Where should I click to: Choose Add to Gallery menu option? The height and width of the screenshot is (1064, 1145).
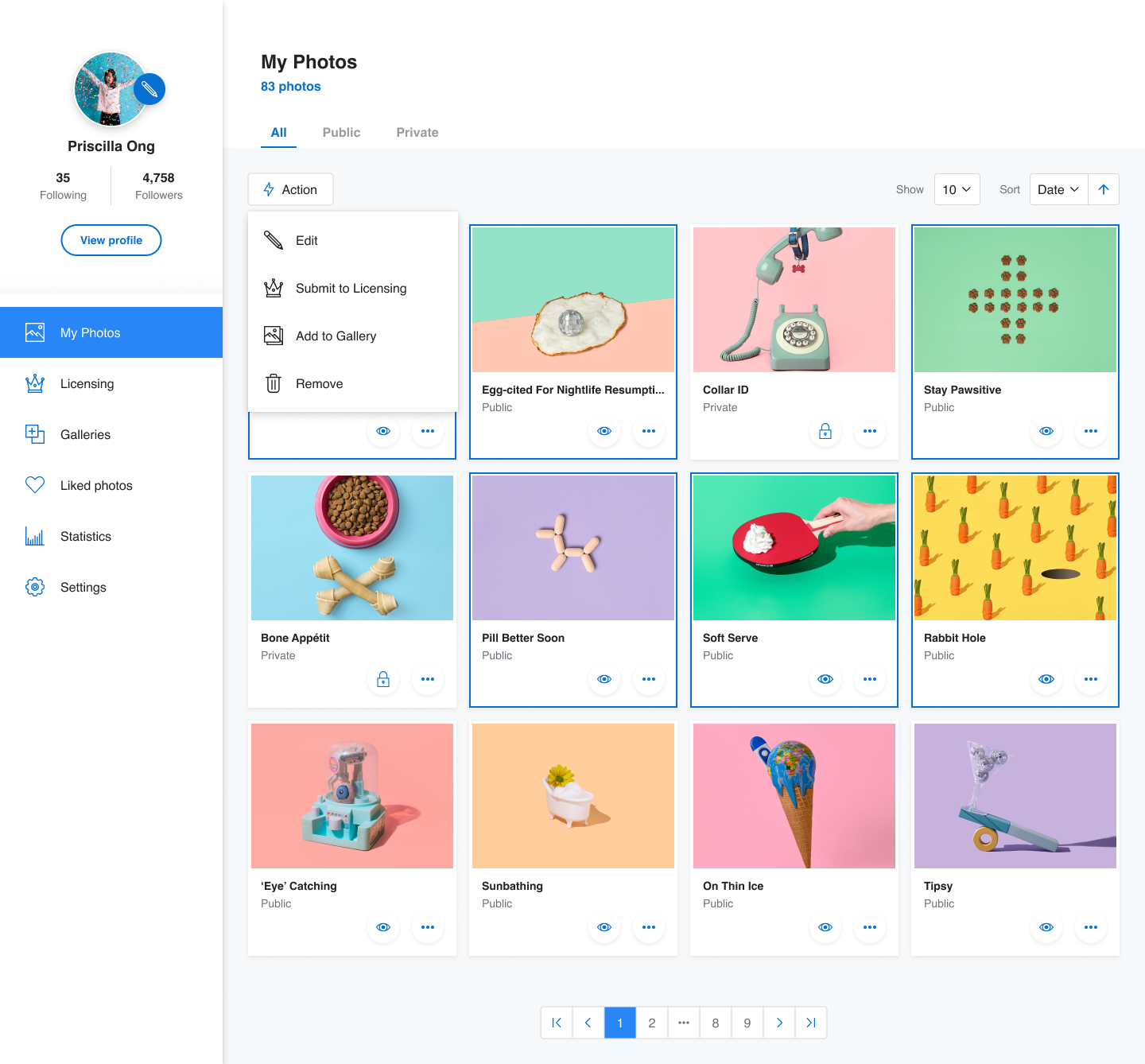pos(336,336)
